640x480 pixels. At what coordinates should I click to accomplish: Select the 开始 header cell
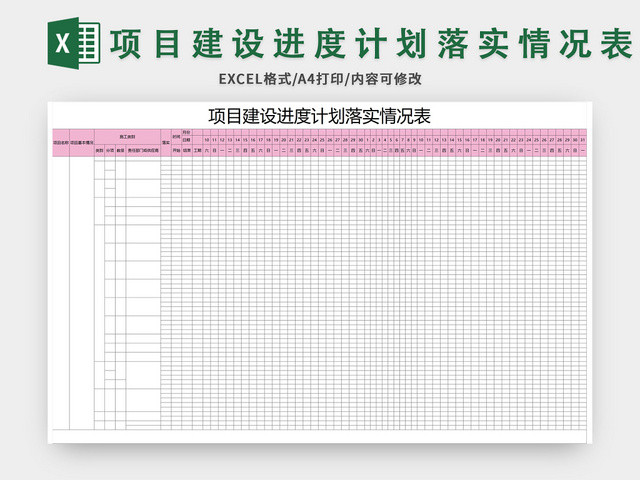tap(176, 150)
